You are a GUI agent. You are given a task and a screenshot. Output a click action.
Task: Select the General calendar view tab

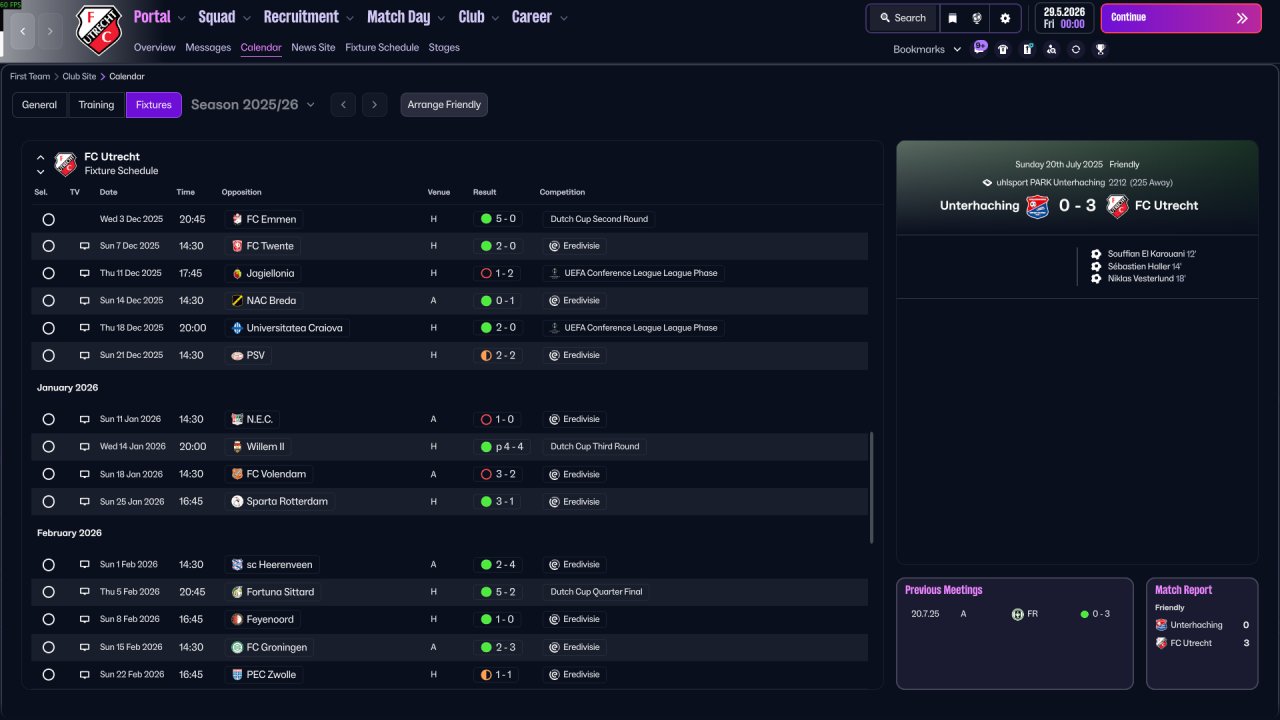40,105
